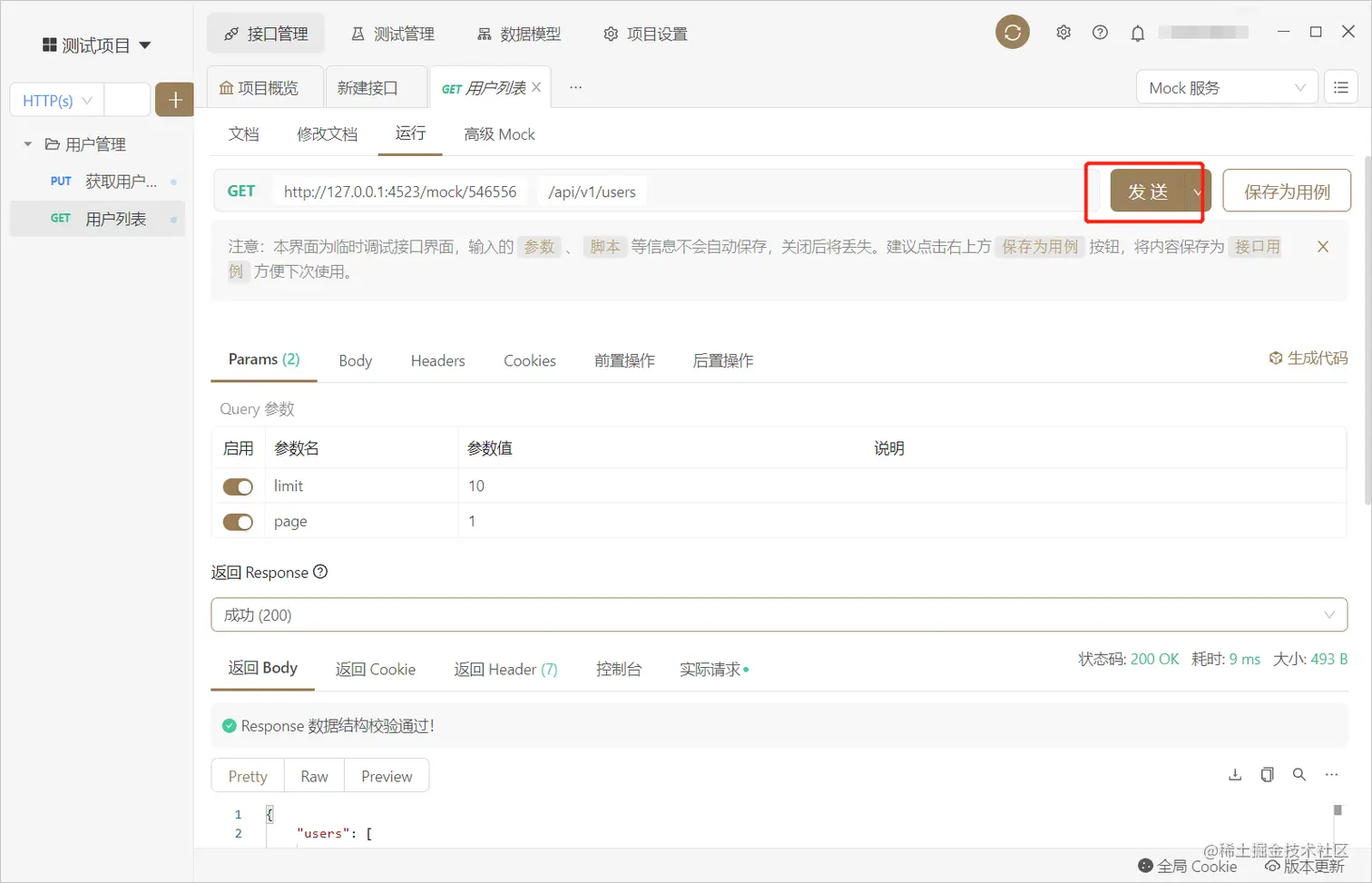Click the 保存为用例 button
Screen dimensions: 1372x883
1287,191
